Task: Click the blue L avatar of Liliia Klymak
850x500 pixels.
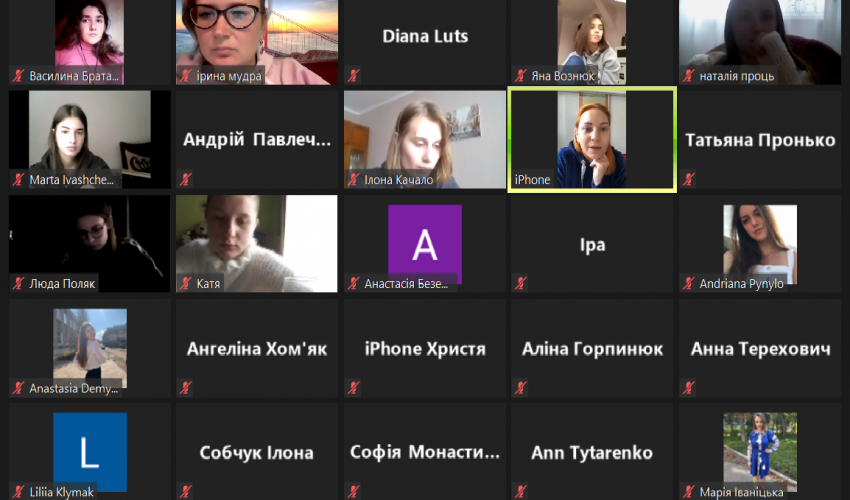Action: tap(90, 452)
